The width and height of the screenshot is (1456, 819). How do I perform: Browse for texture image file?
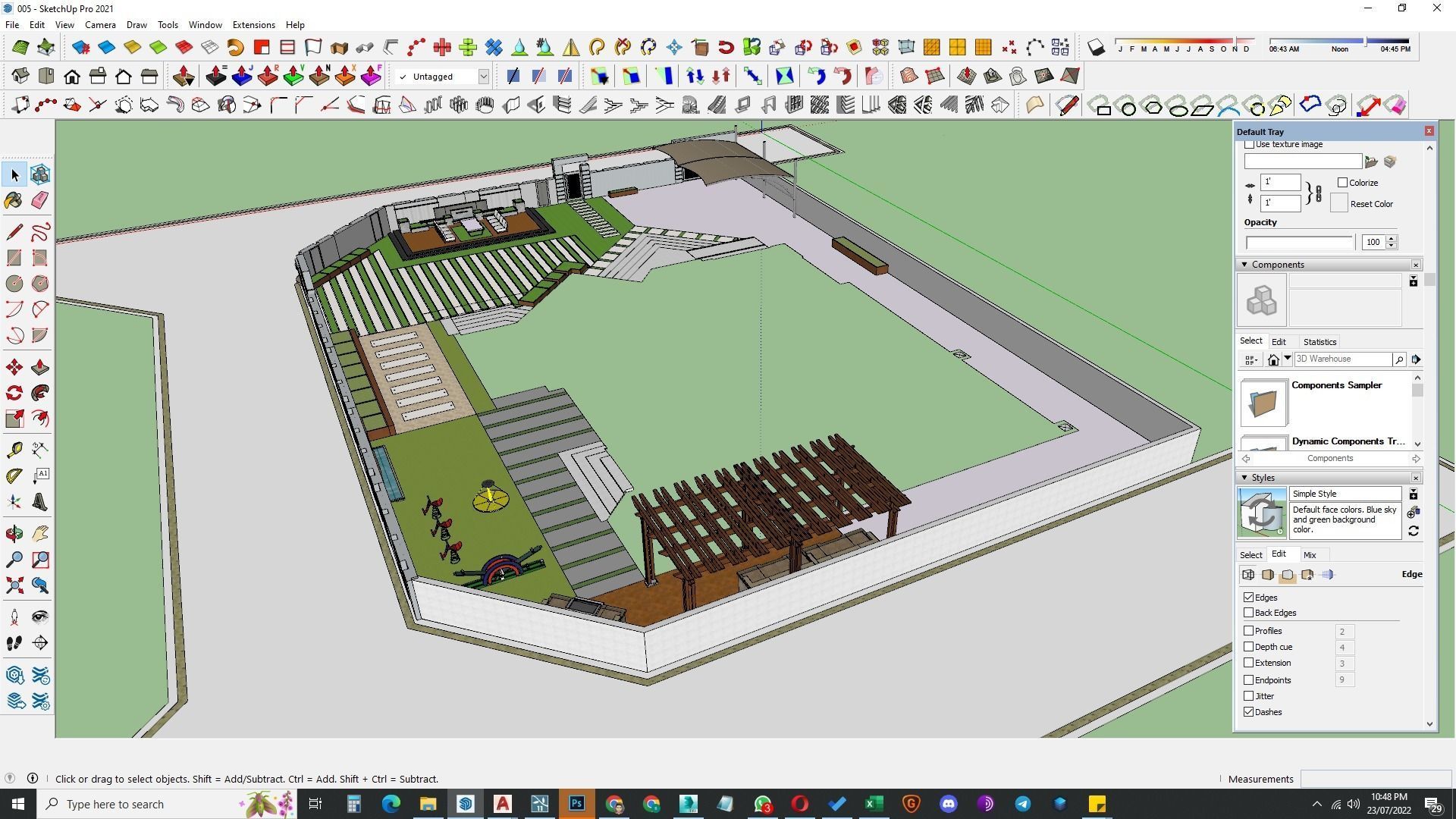(x=1371, y=162)
